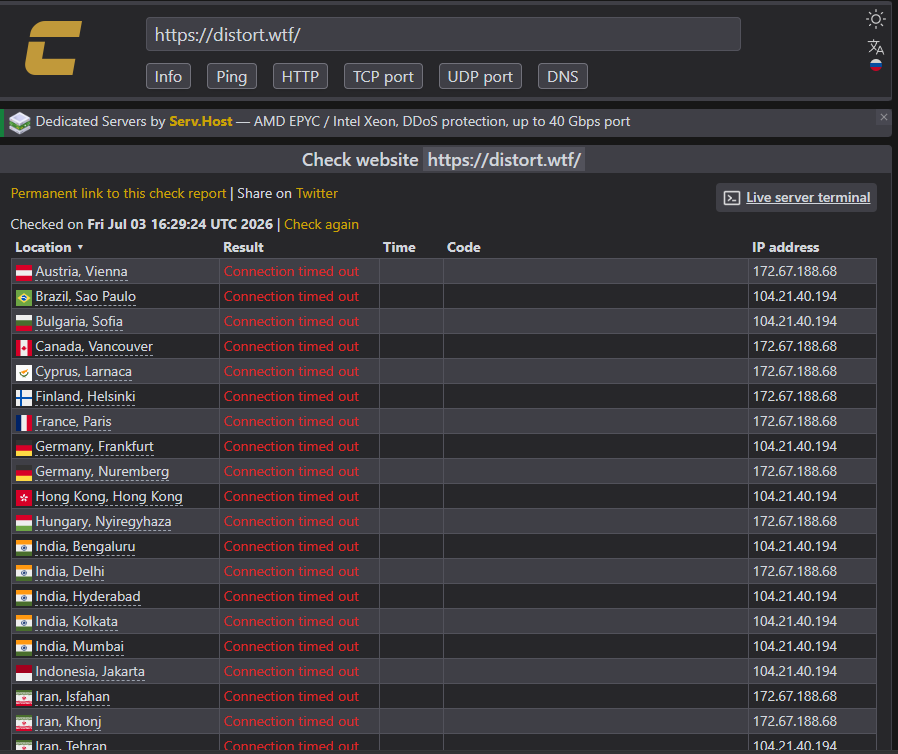This screenshot has width=898, height=754.
Task: Open the India, Delhi node
Action: tap(70, 571)
